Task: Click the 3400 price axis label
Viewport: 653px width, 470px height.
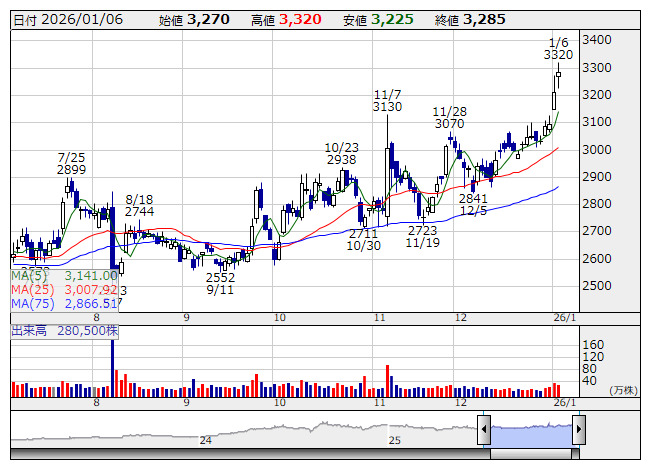Action: click(x=596, y=40)
